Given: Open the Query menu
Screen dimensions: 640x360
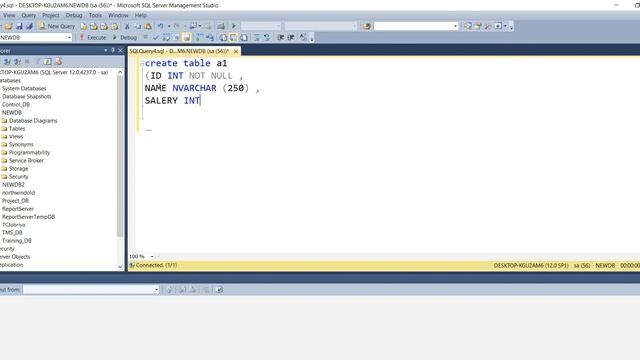Looking at the screenshot, I should (x=29, y=15).
